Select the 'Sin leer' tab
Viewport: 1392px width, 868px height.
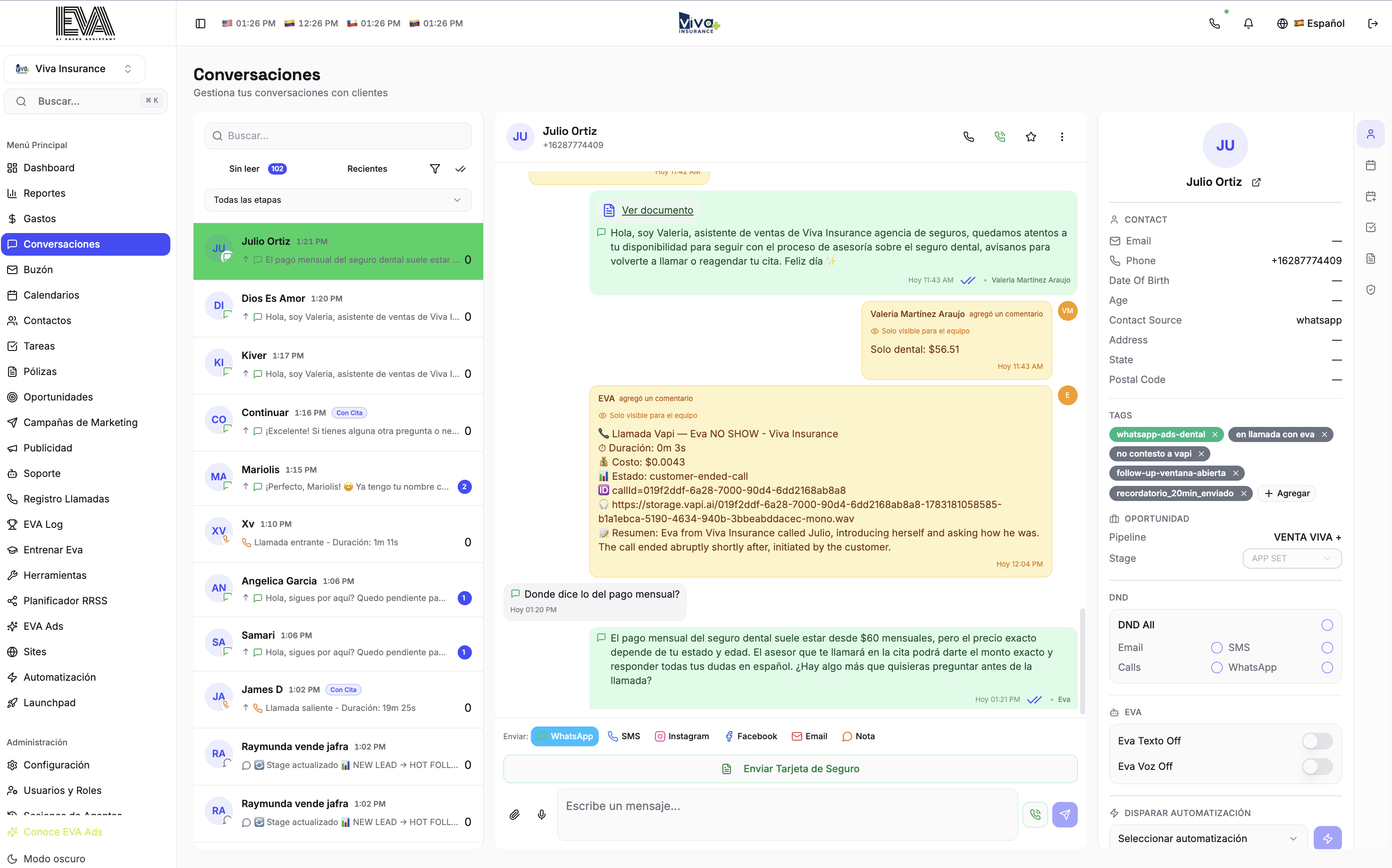(257, 169)
